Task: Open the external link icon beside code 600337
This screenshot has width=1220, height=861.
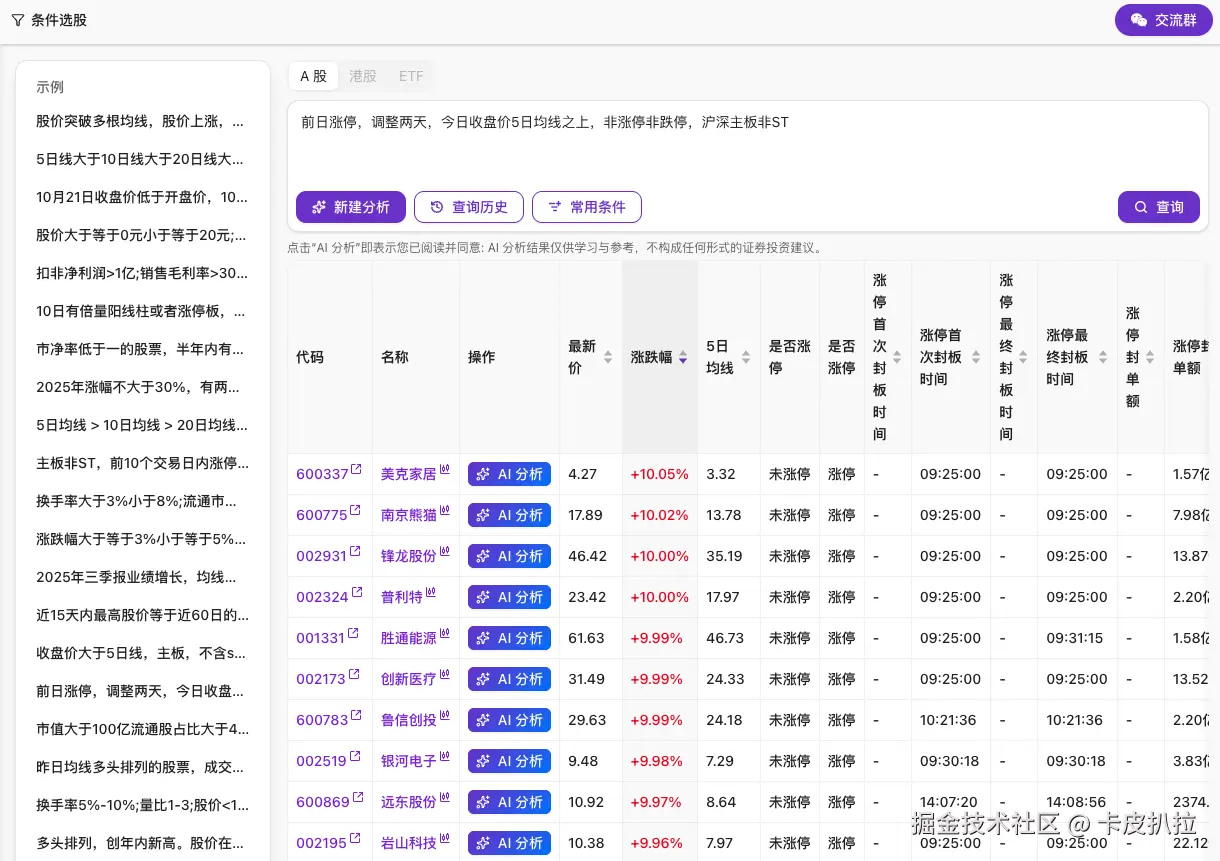Action: click(356, 467)
